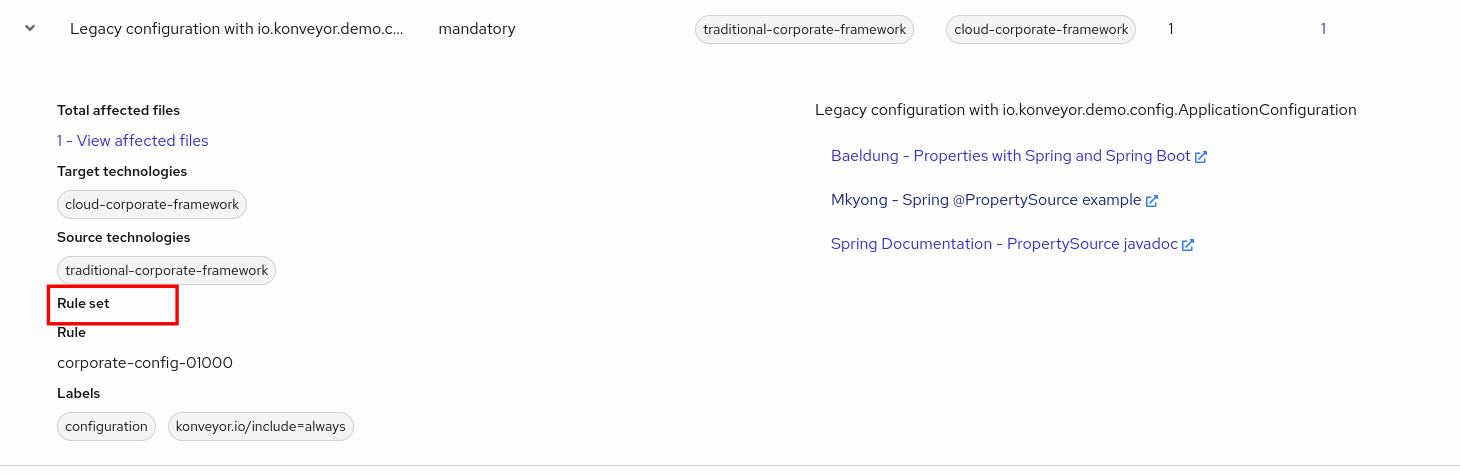Click the konveyor.io/include=always label chip
The image size is (1460, 475).
(260, 427)
